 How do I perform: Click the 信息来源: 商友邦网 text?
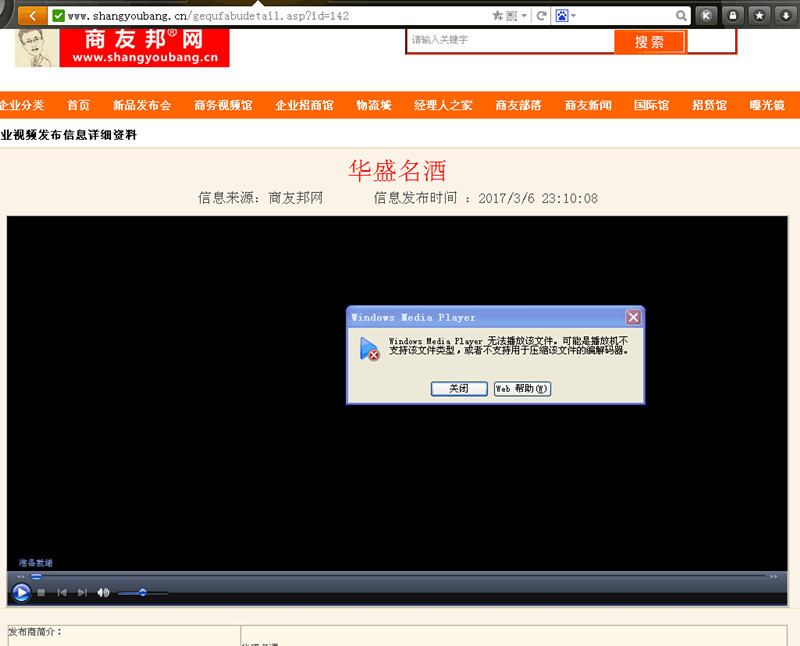click(x=260, y=198)
